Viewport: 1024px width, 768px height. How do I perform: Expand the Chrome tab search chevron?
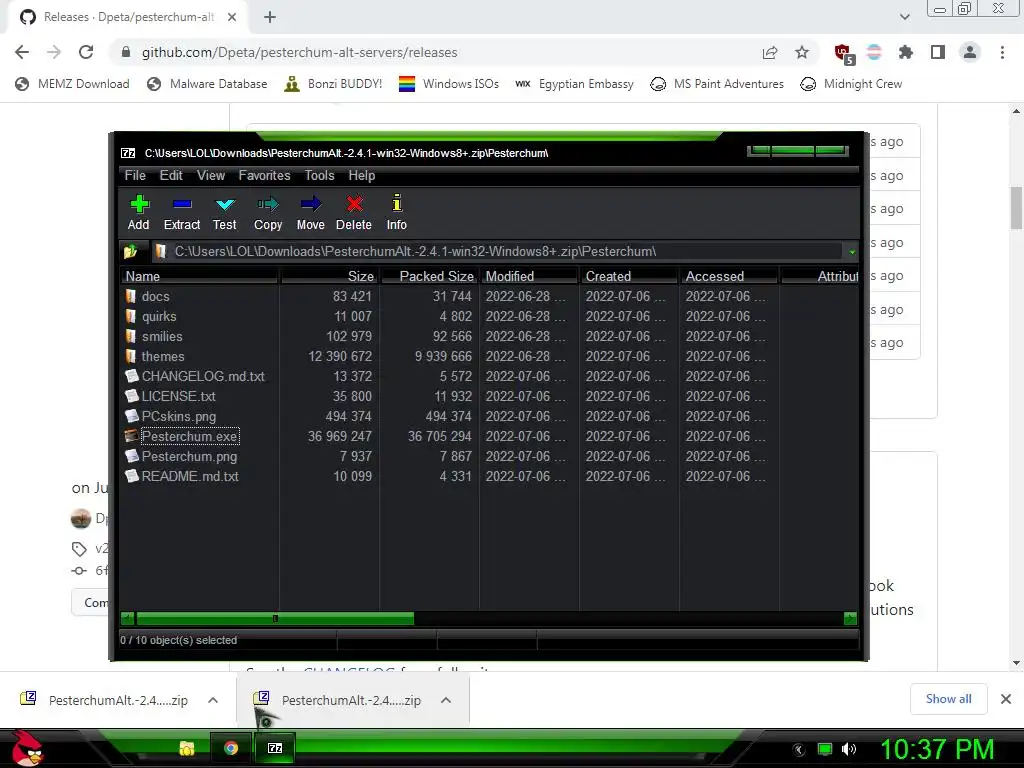904,18
